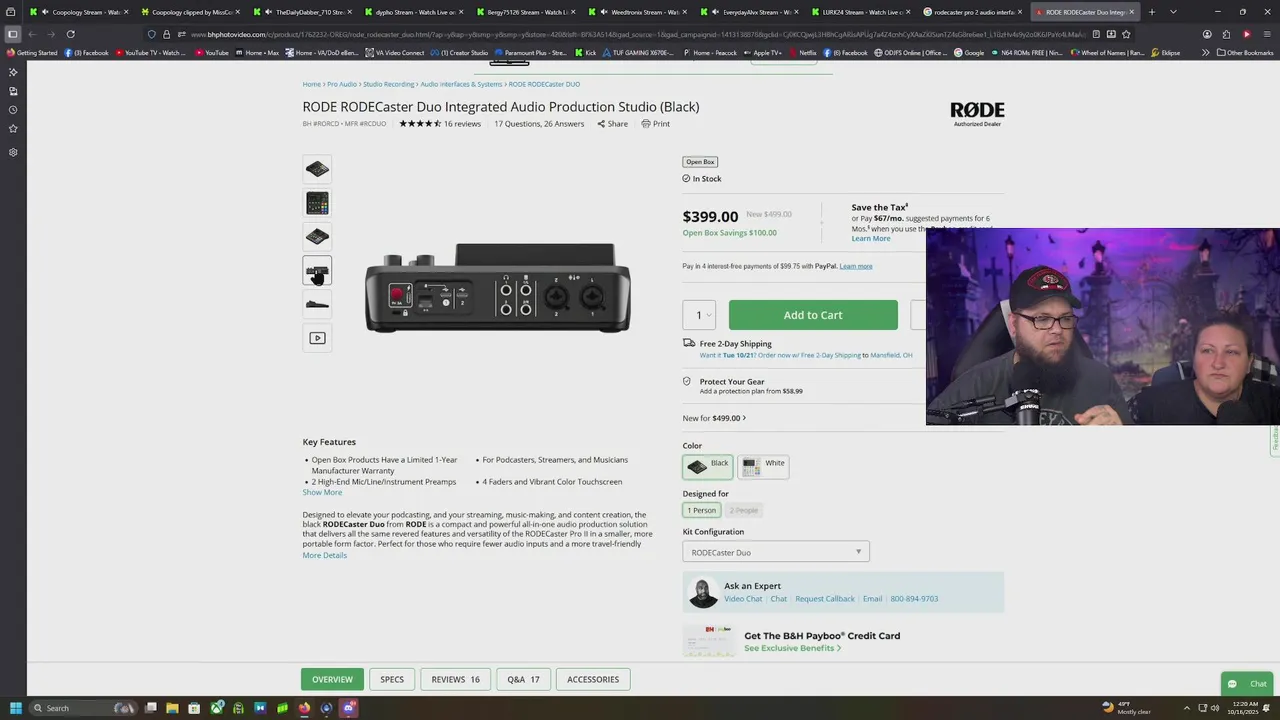Viewport: 1280px width, 720px height.
Task: Switch to the Specs tab
Action: pyautogui.click(x=392, y=679)
